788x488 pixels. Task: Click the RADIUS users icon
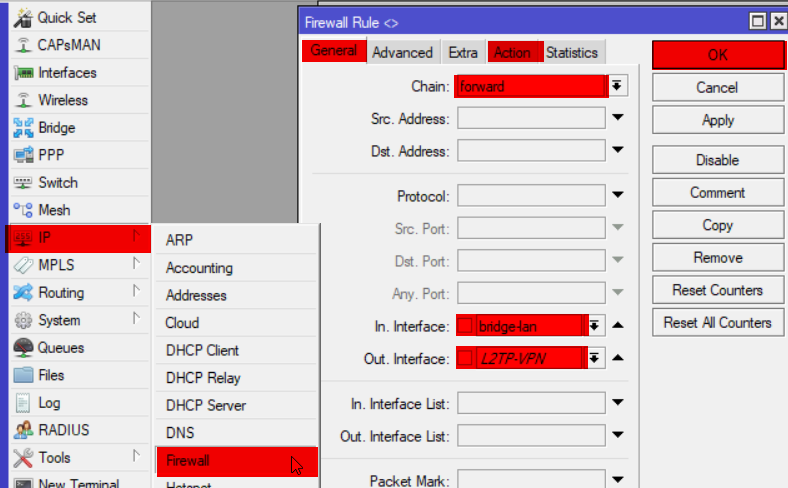(x=22, y=430)
